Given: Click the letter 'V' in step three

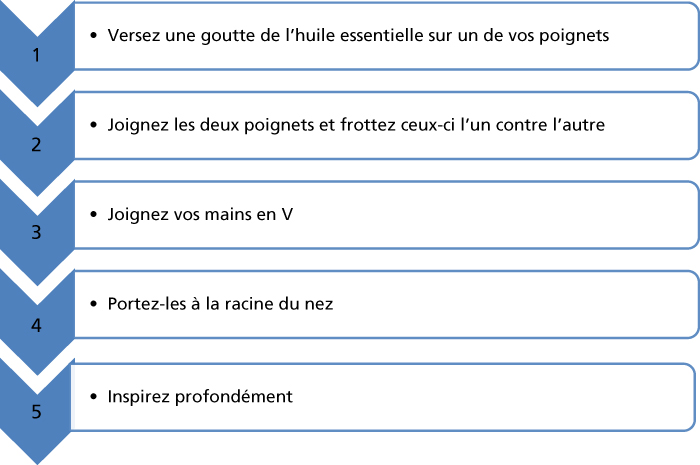Looking at the screenshot, I should coord(287,215).
